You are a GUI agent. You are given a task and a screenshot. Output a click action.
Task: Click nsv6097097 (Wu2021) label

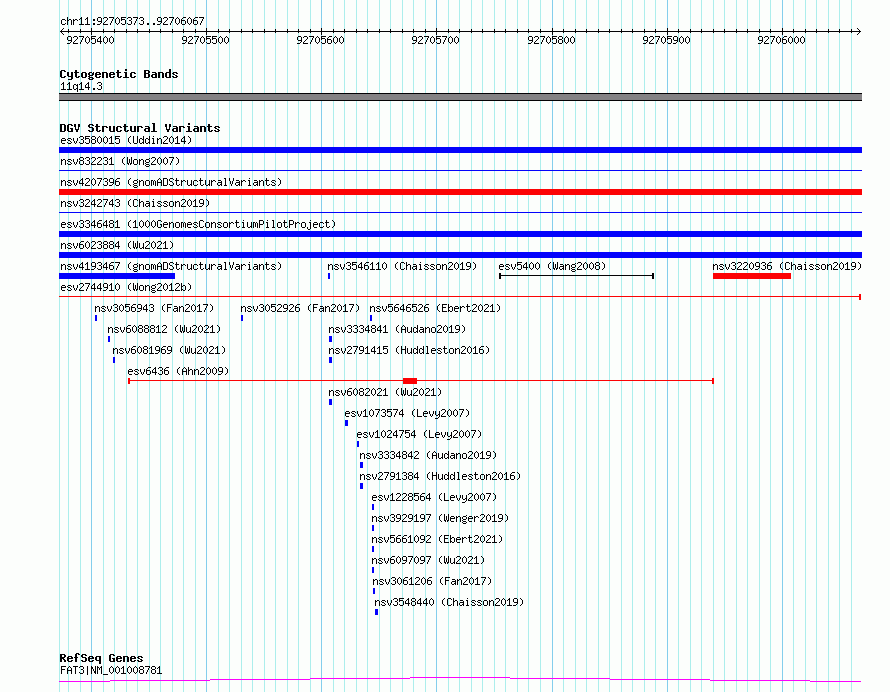[428, 560]
